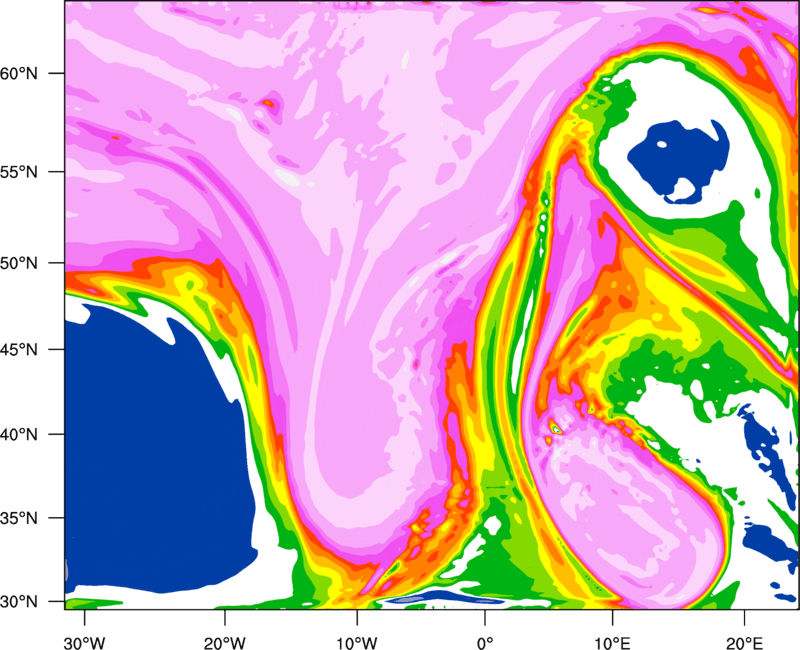Click the 50°N latitude label
The width and height of the screenshot is (800, 650).
click(19, 263)
